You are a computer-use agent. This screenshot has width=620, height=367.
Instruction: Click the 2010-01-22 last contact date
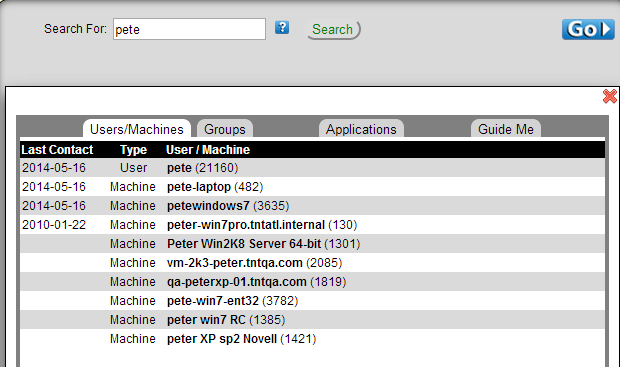54,225
